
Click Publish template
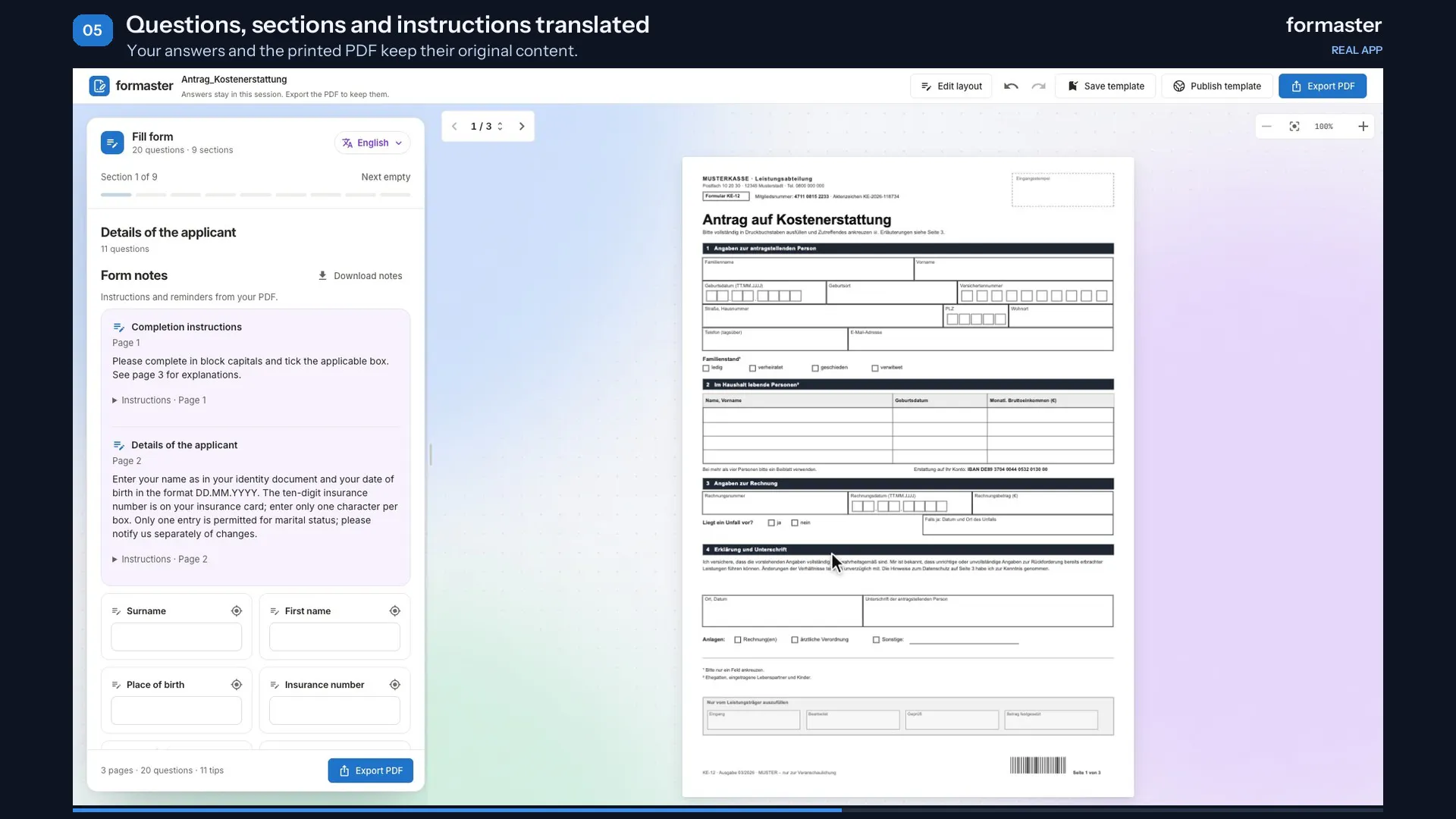(1217, 86)
